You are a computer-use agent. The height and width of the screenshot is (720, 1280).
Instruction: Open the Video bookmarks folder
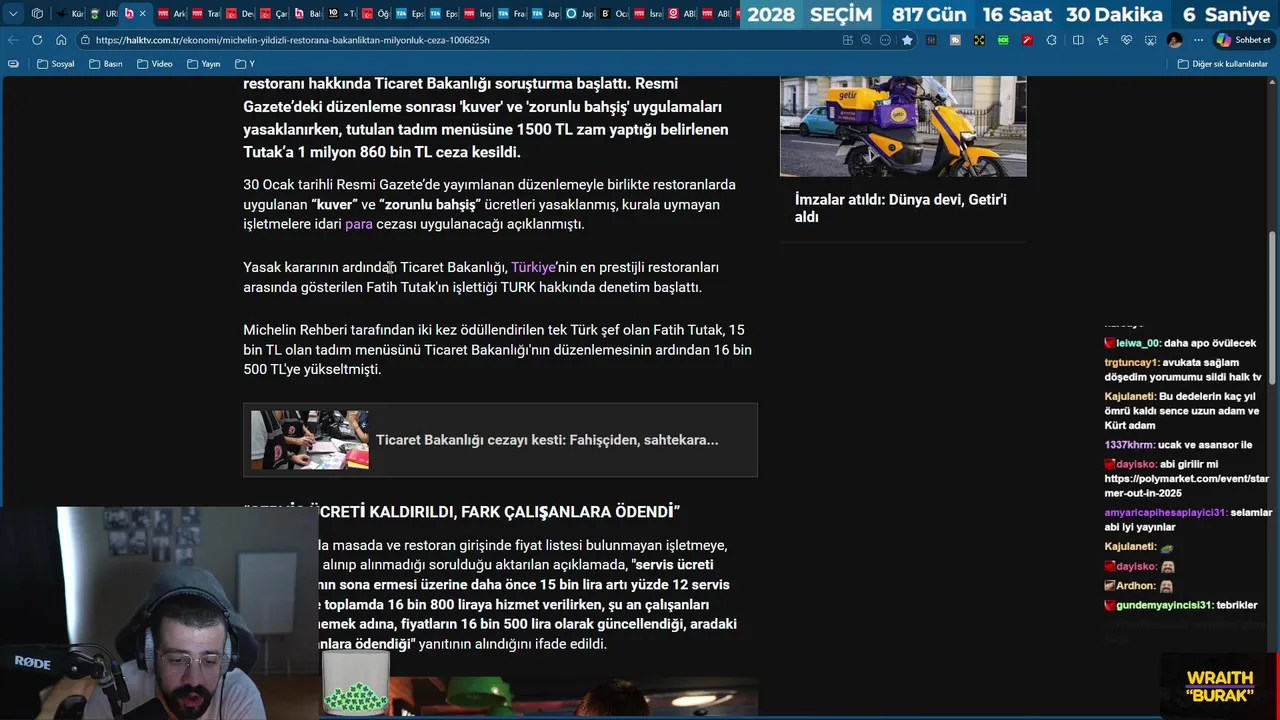point(155,64)
